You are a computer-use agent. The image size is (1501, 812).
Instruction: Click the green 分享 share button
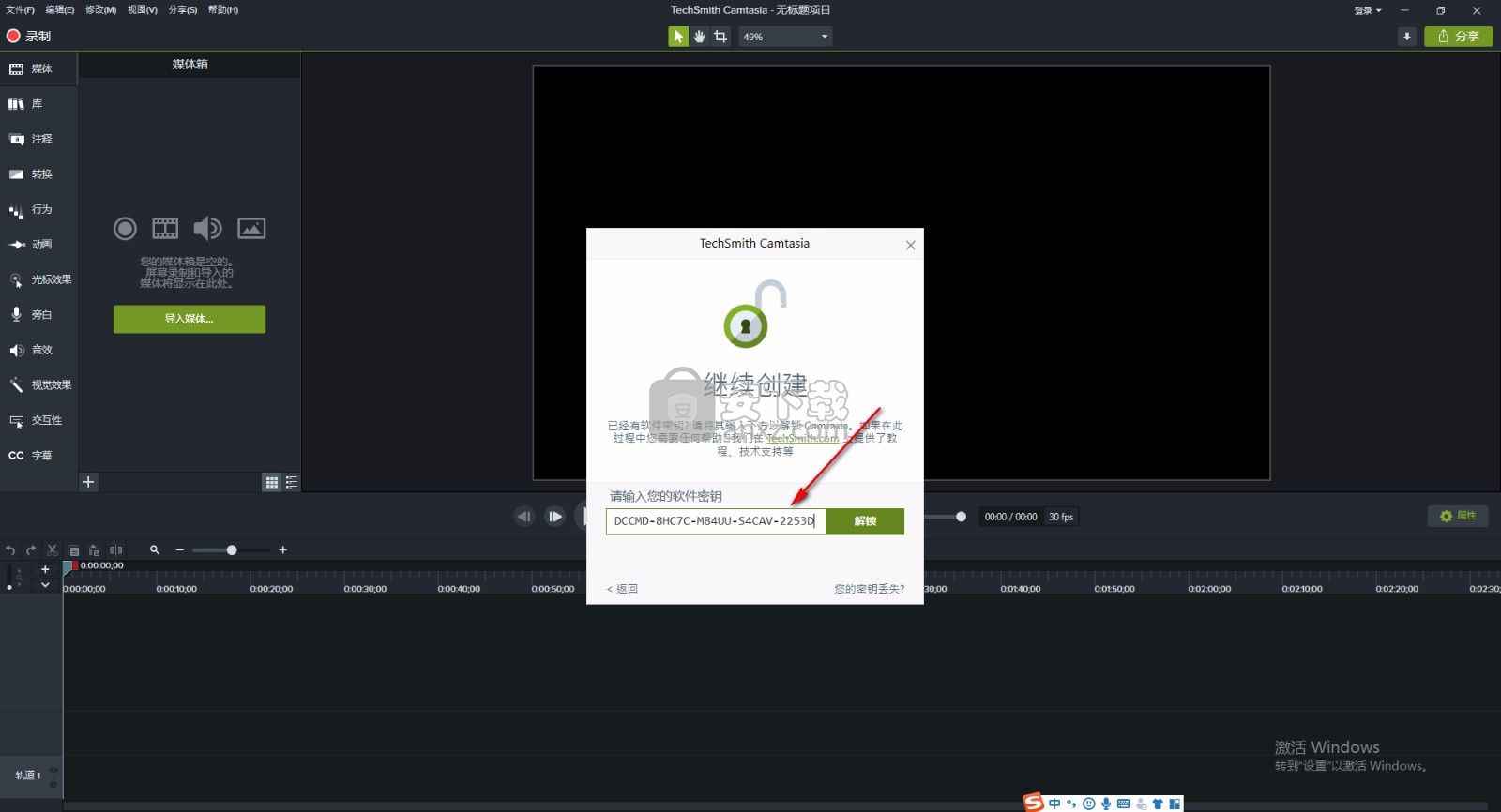(1458, 37)
